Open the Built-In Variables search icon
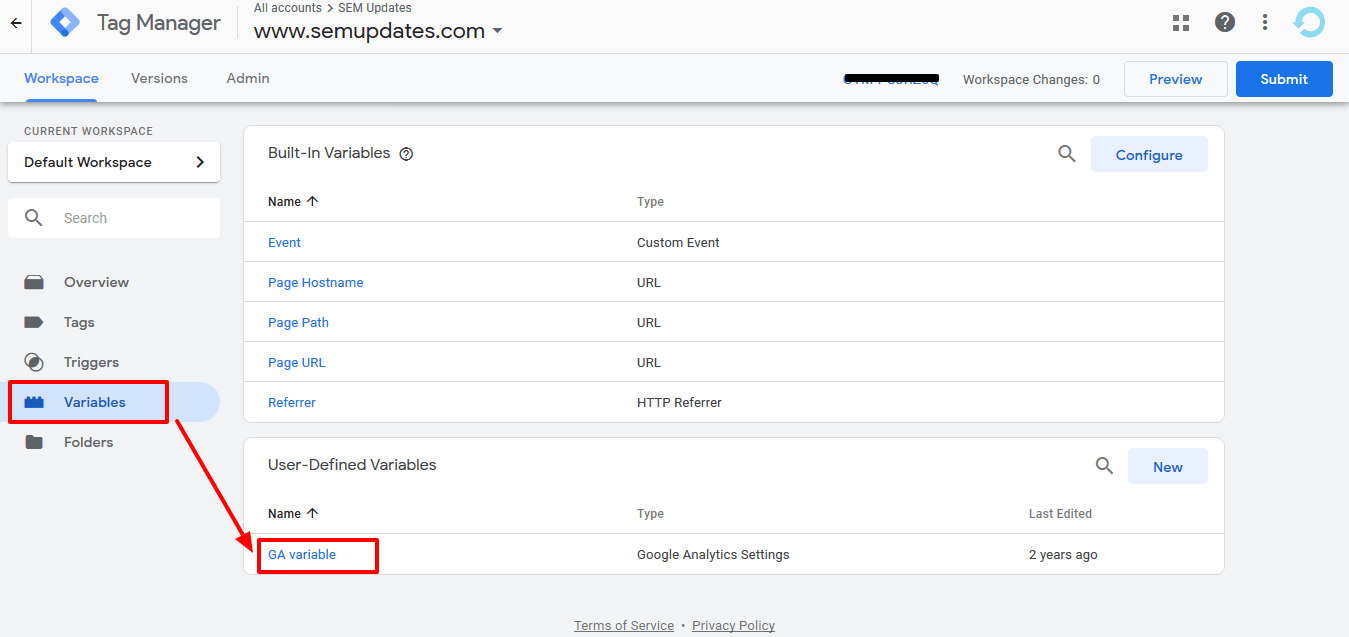Screen dimensions: 1349x637 1066,153
